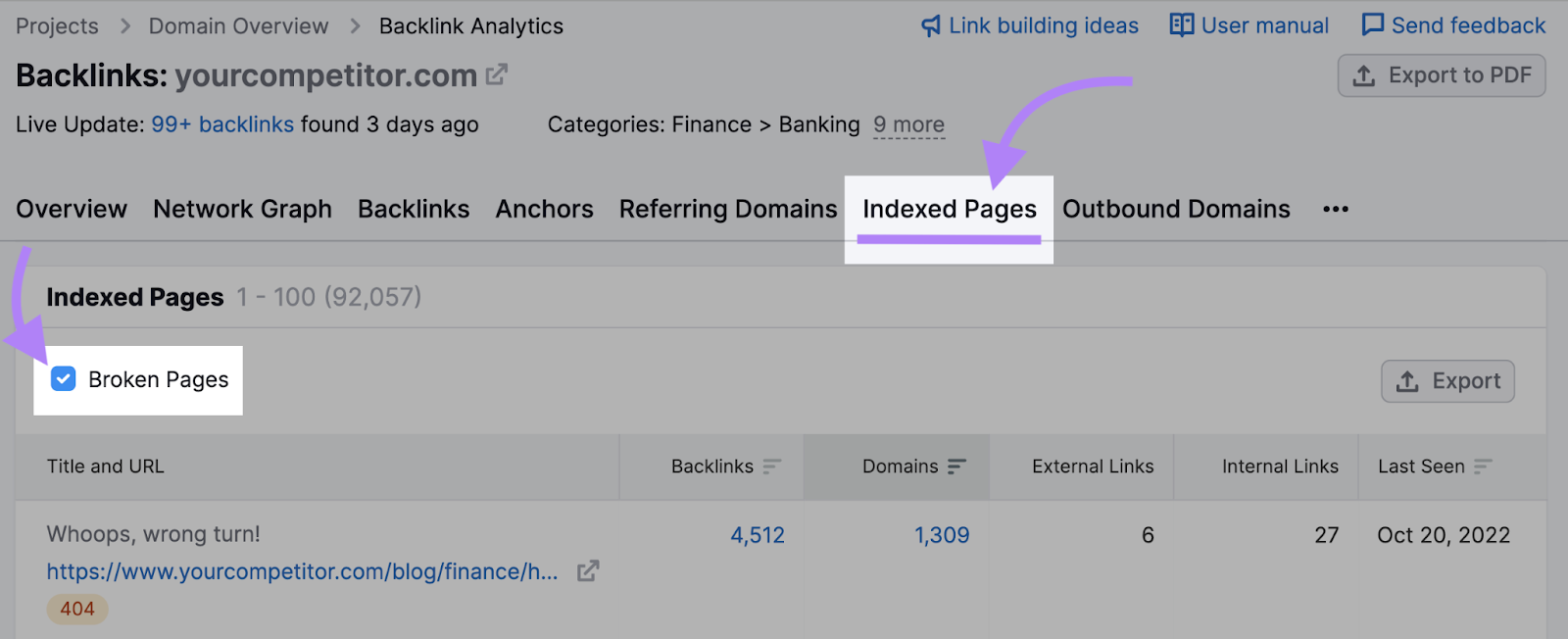The height and width of the screenshot is (639, 1568).
Task: Open the User manual via its book icon
Action: tap(1181, 25)
